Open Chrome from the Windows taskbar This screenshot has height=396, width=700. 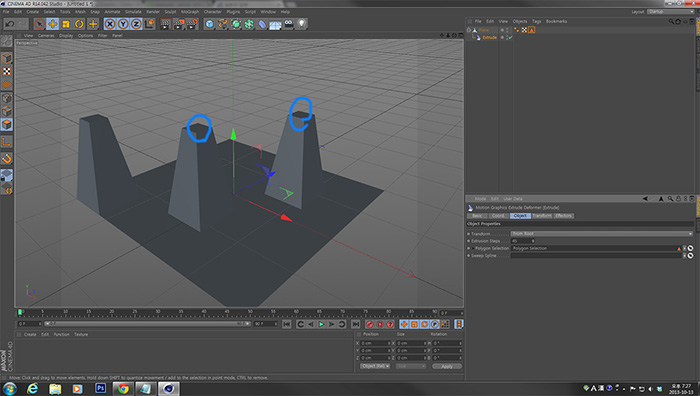(123, 388)
